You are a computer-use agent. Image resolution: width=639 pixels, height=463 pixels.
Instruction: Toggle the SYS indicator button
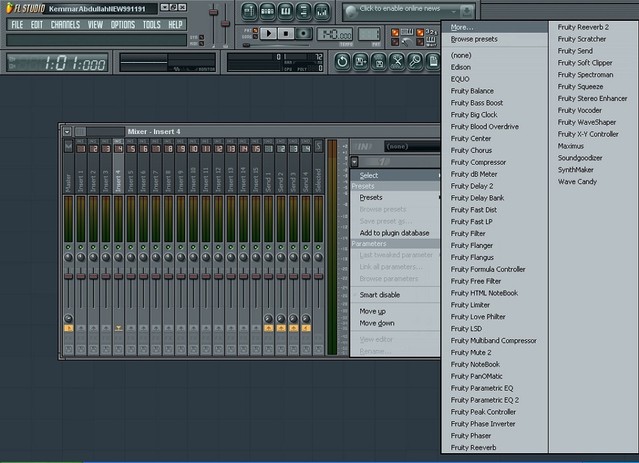point(201,37)
